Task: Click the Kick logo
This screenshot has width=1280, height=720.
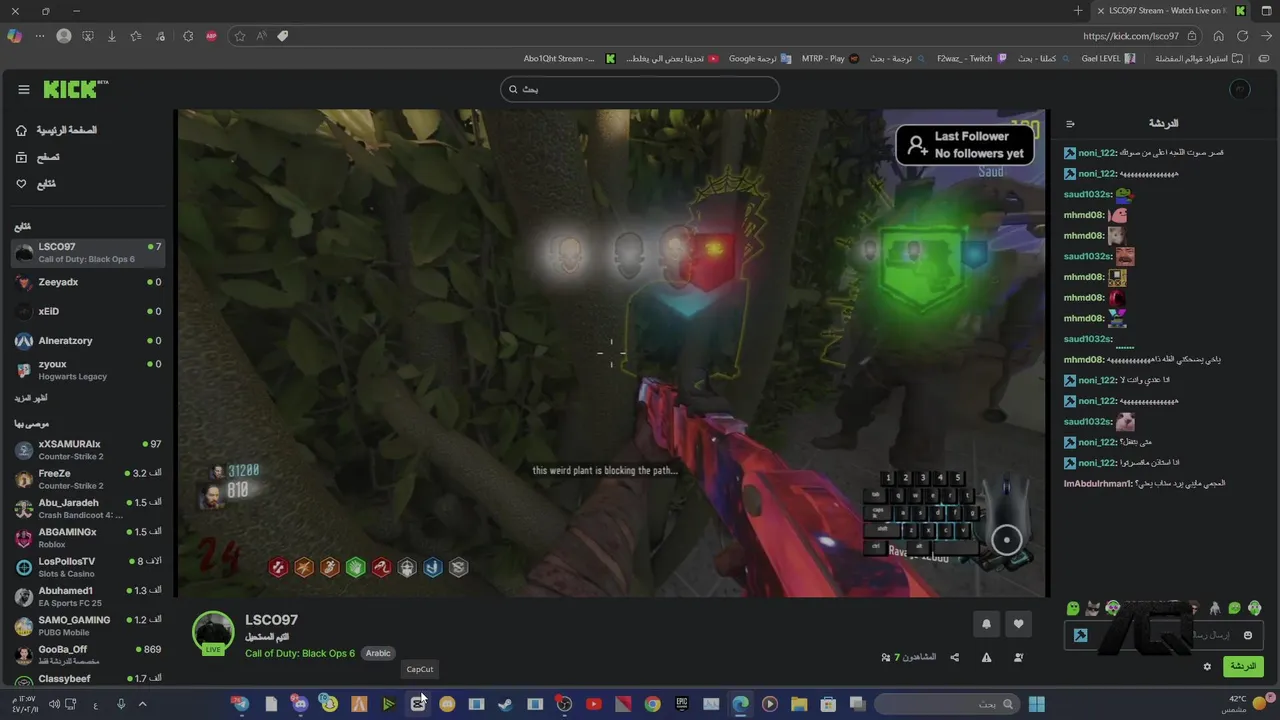Action: coord(75,90)
